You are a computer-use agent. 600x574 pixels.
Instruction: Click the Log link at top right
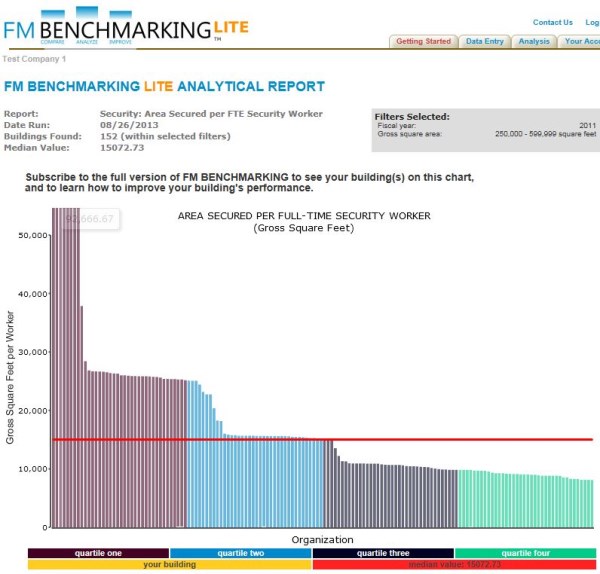(592, 23)
